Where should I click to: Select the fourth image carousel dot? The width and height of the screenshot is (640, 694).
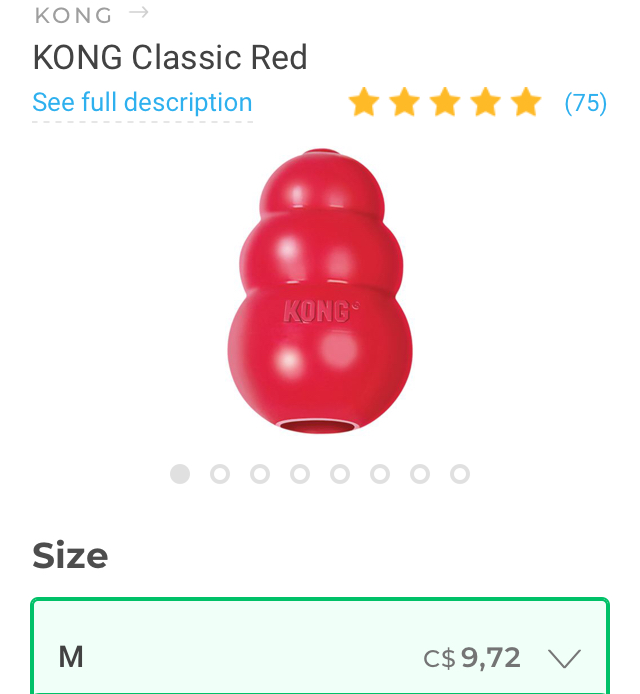click(x=300, y=474)
